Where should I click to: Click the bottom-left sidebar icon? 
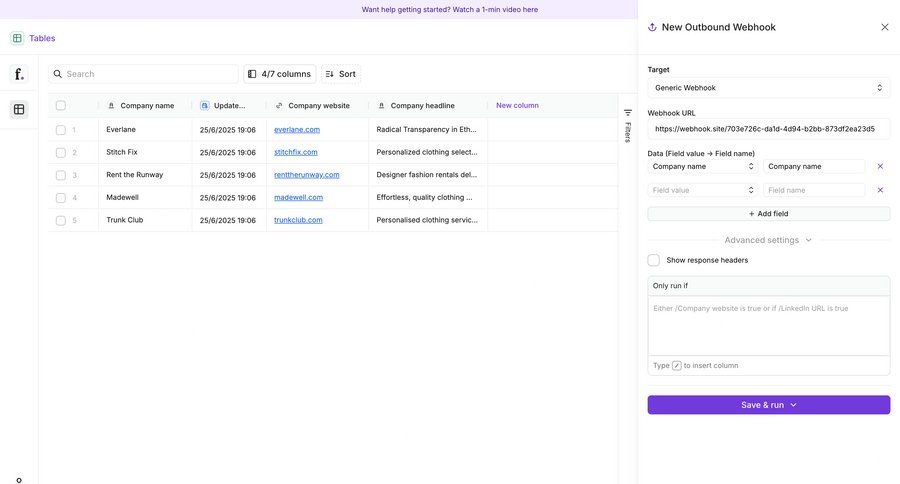[19, 480]
